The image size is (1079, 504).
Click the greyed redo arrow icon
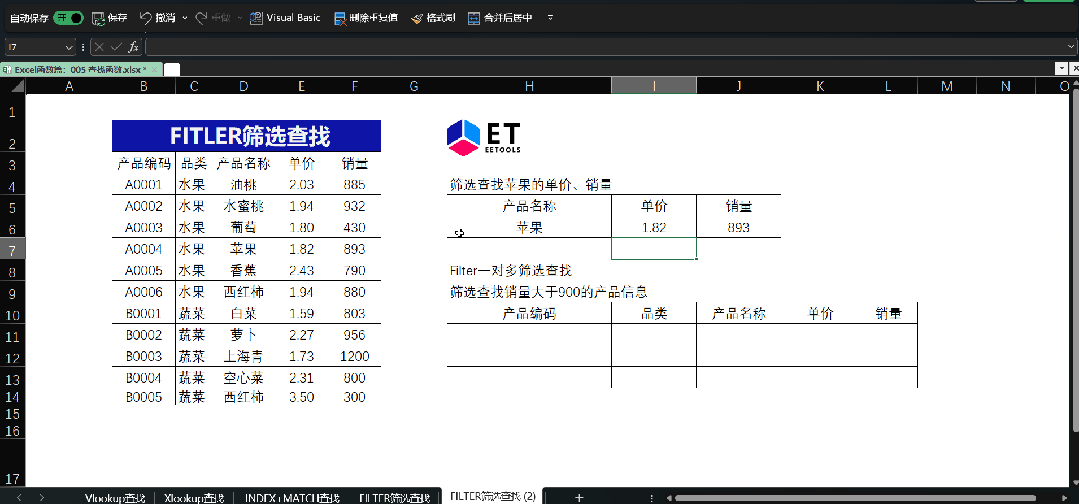click(201, 18)
